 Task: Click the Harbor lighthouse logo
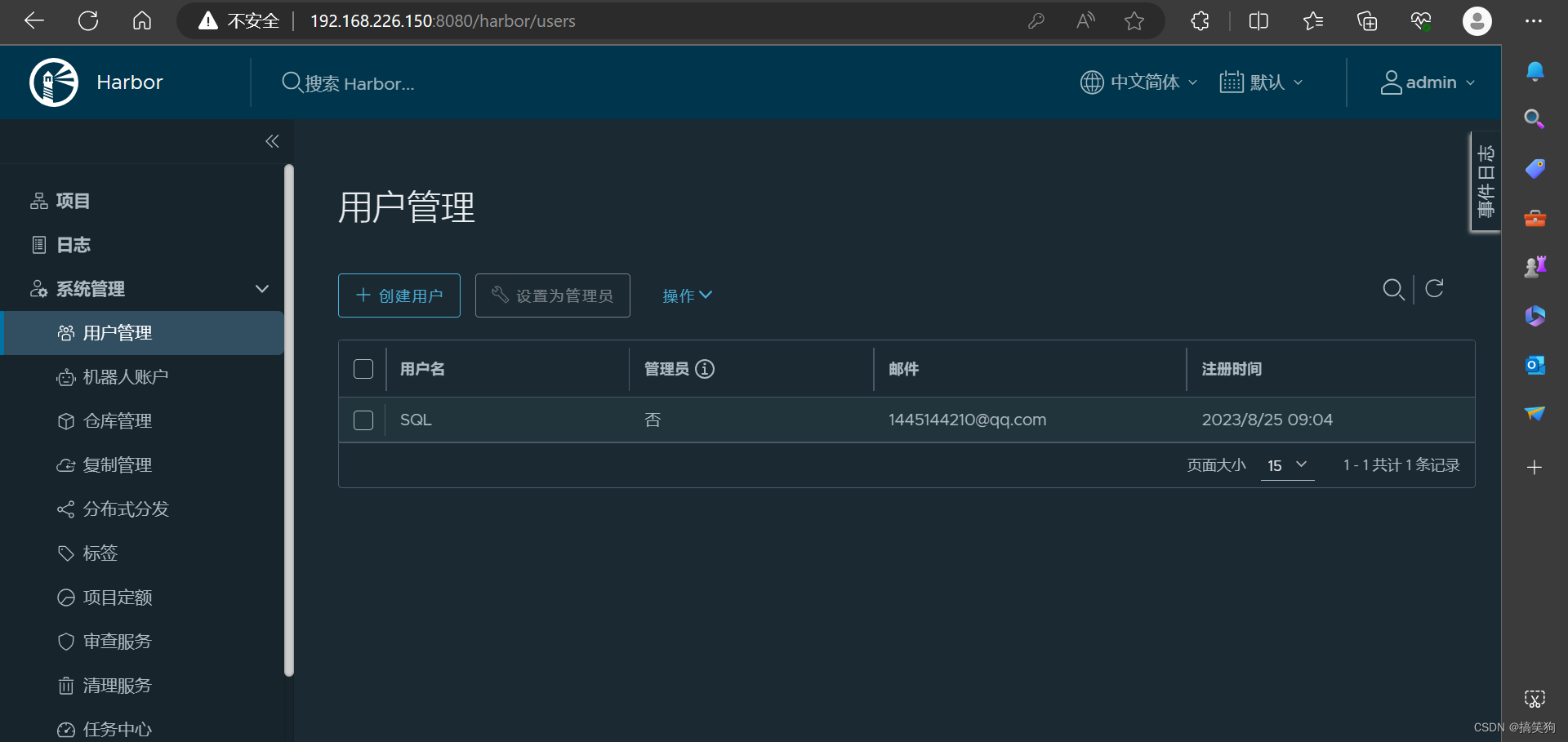coord(52,82)
